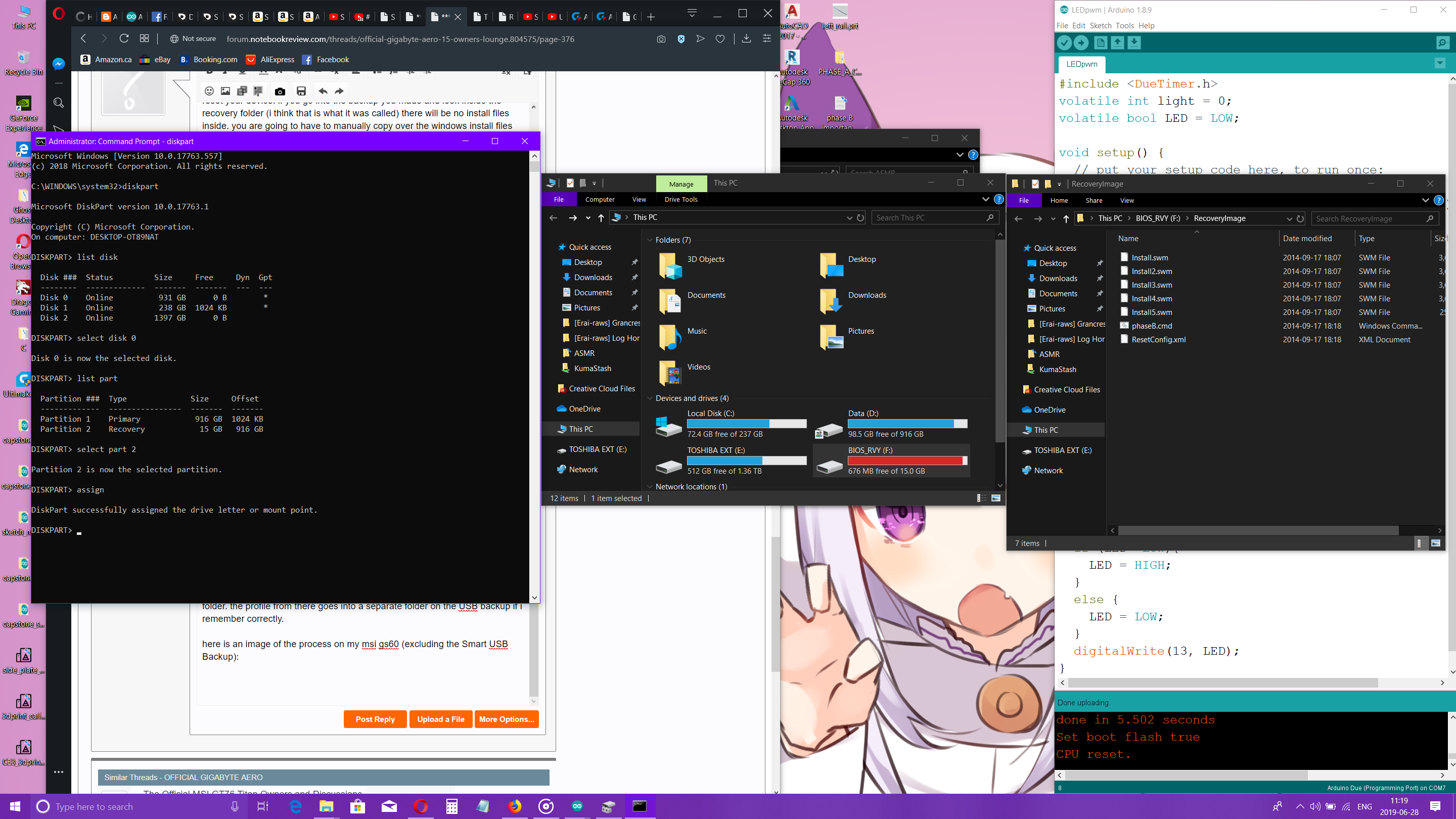Collapse Devices and drives group
Screen dimensions: 1456x819
[x=650, y=398]
